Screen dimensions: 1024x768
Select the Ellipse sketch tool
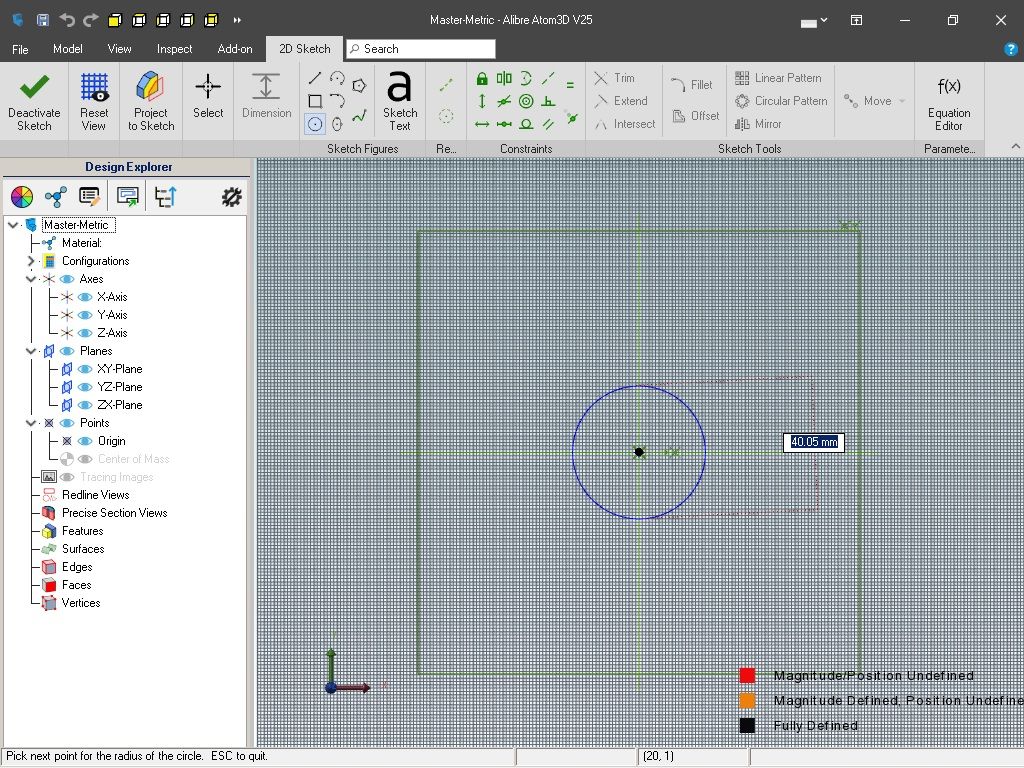(337, 124)
